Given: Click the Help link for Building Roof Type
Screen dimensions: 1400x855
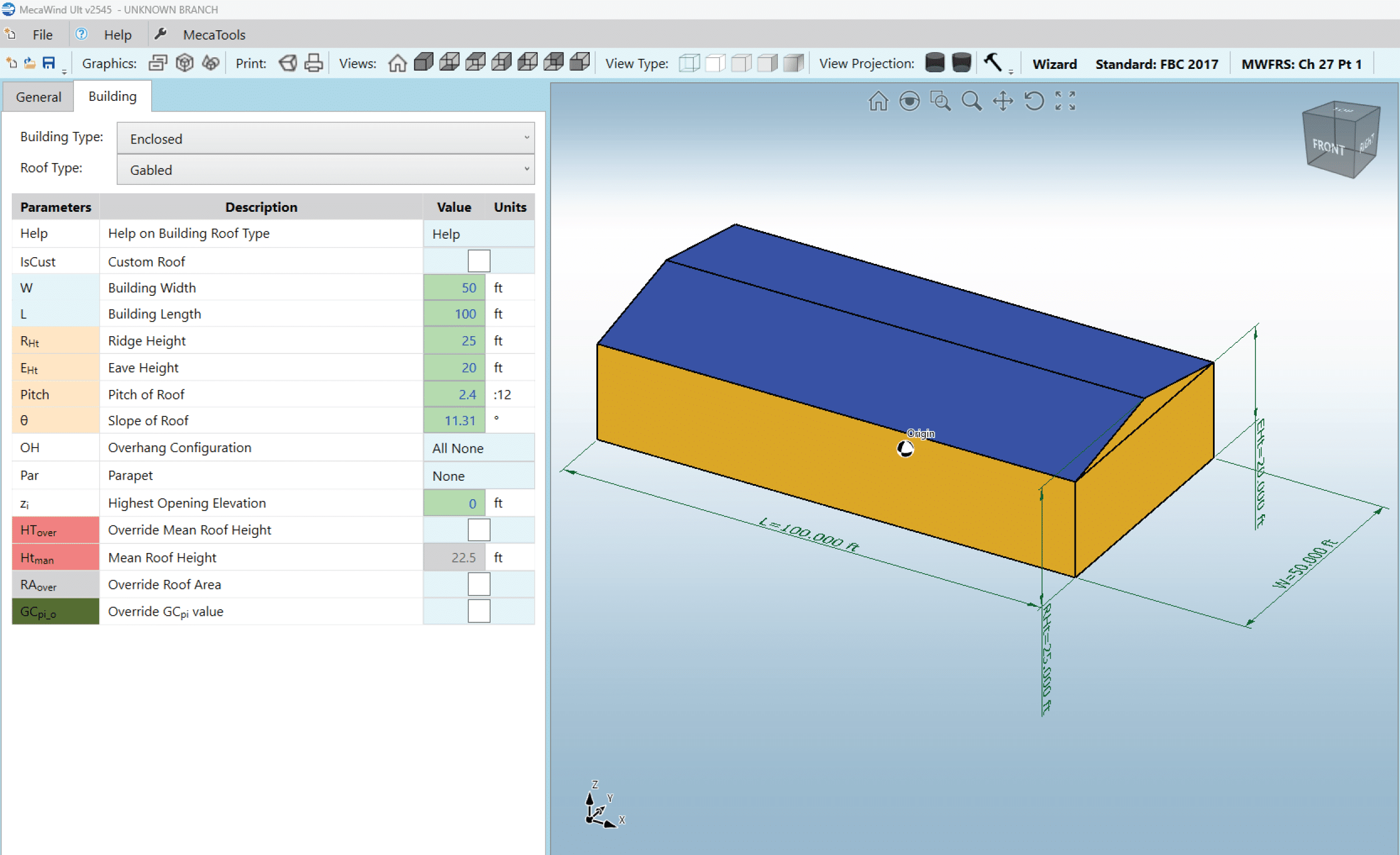Looking at the screenshot, I should (x=446, y=234).
